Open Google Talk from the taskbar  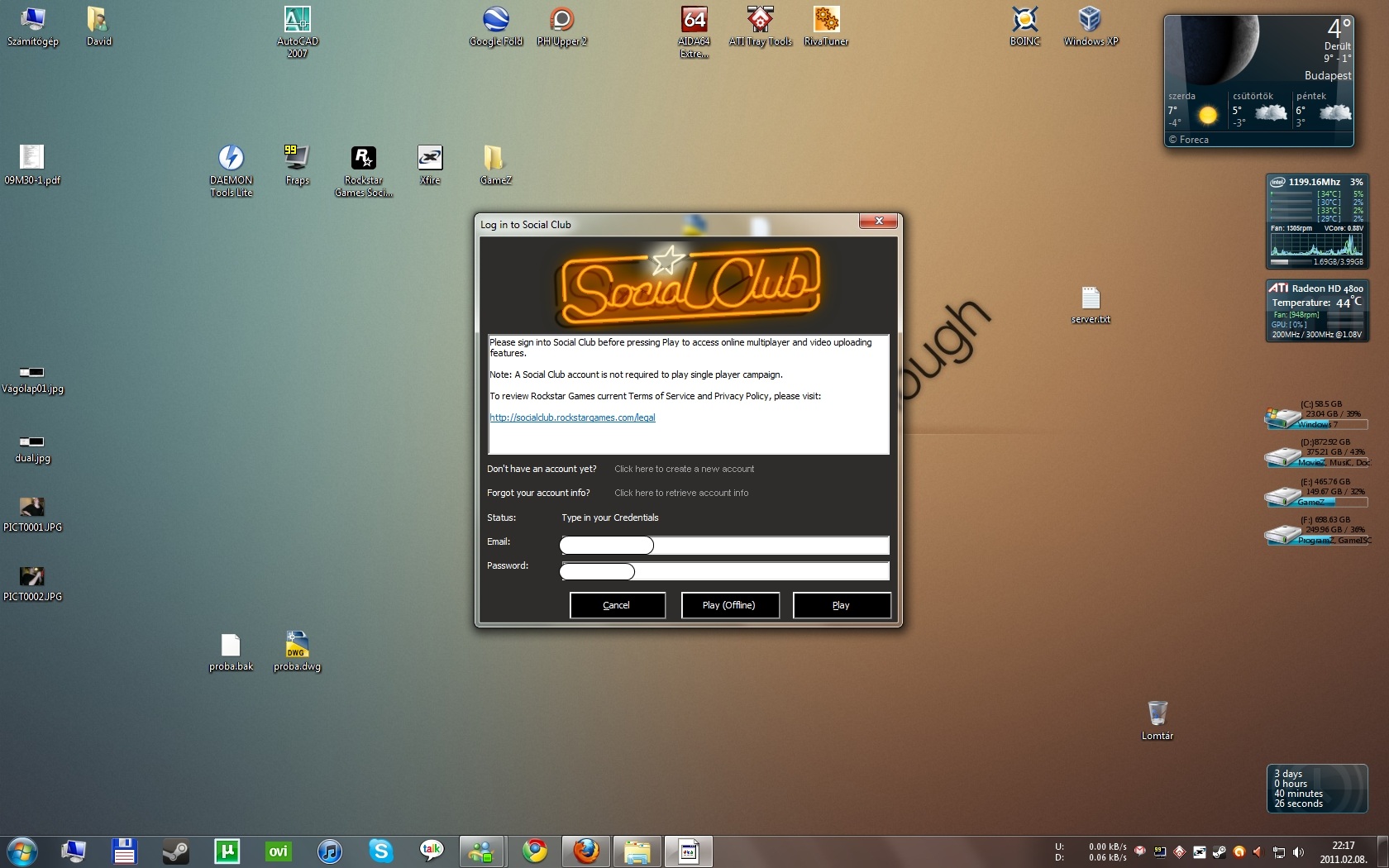(432, 851)
